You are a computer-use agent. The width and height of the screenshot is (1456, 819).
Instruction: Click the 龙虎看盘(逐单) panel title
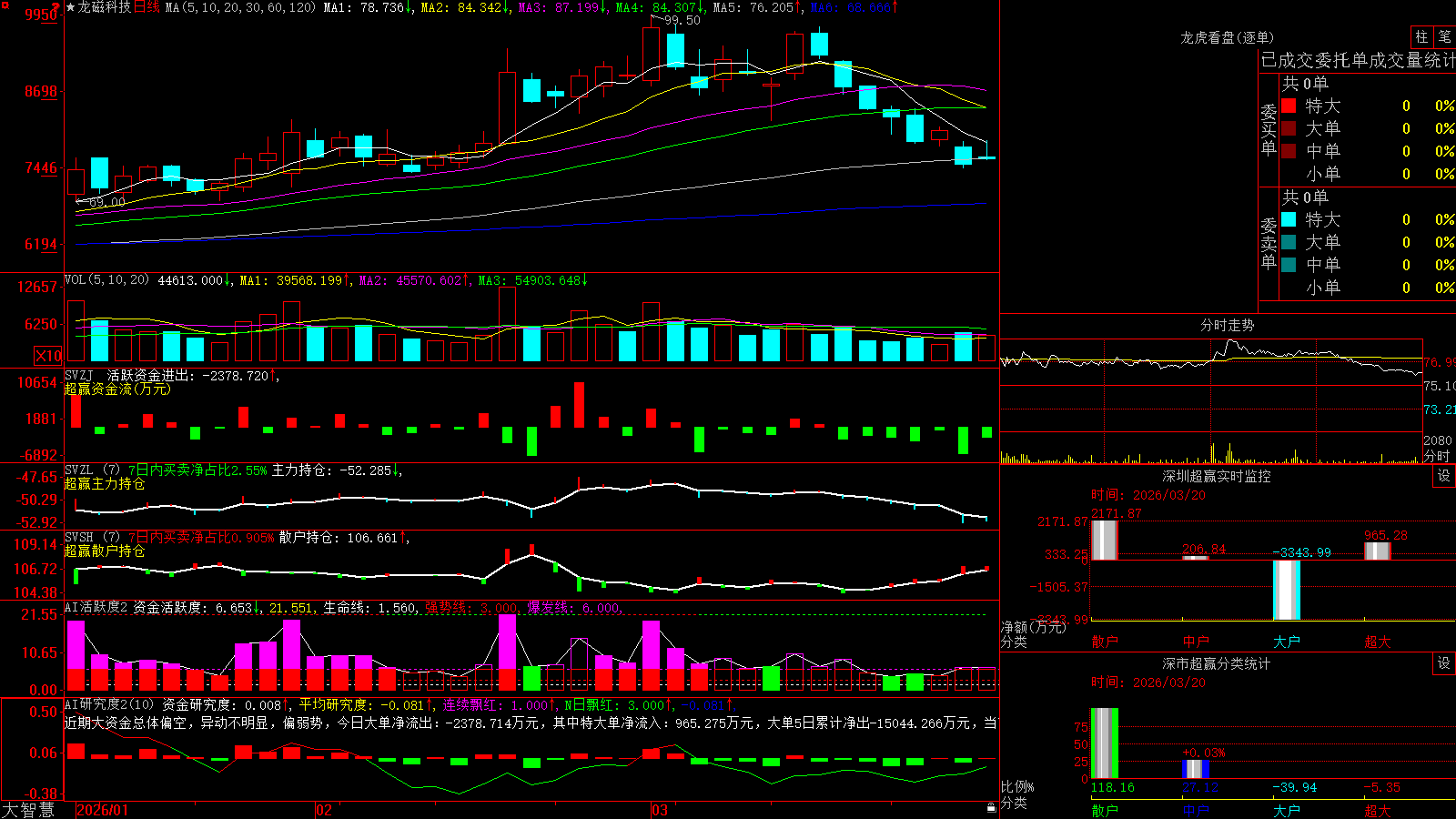[x=1227, y=37]
